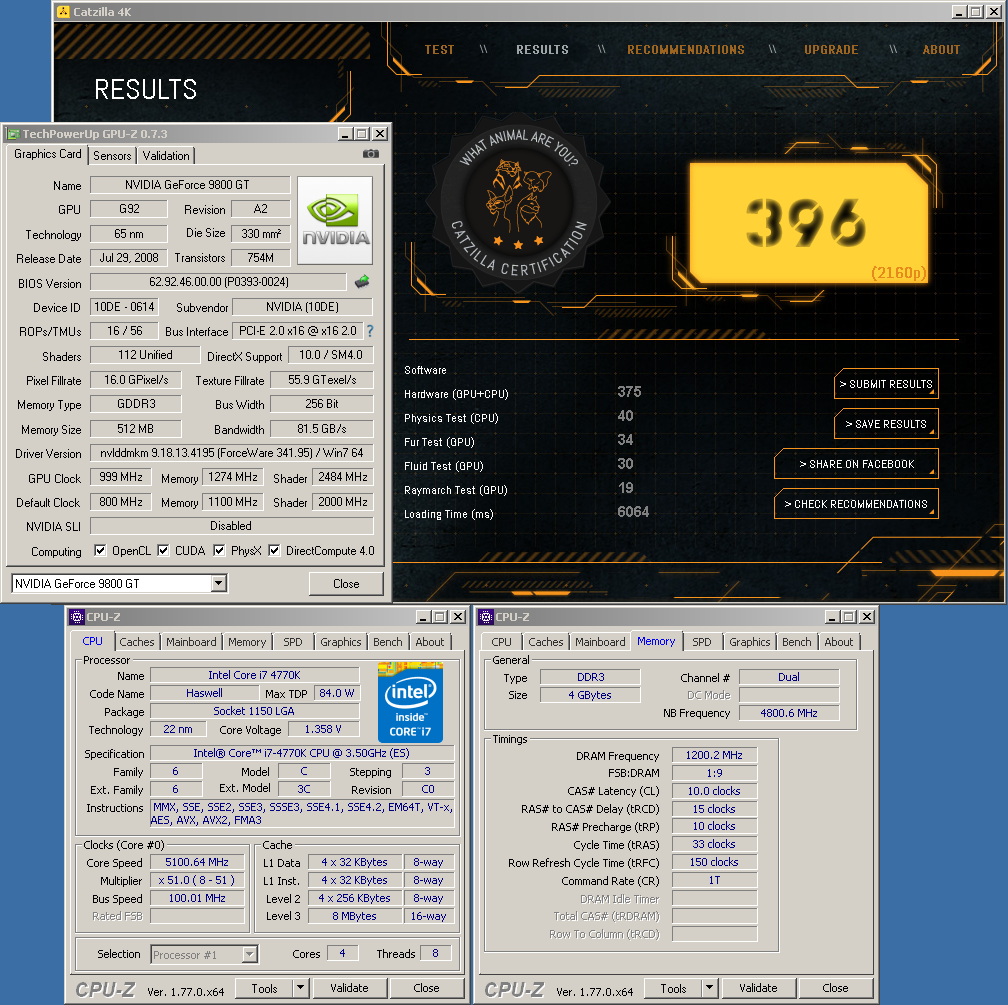Click CHECK RECOMMENDATIONS
Image resolution: width=1008 pixels, height=1005 pixels.
click(856, 504)
